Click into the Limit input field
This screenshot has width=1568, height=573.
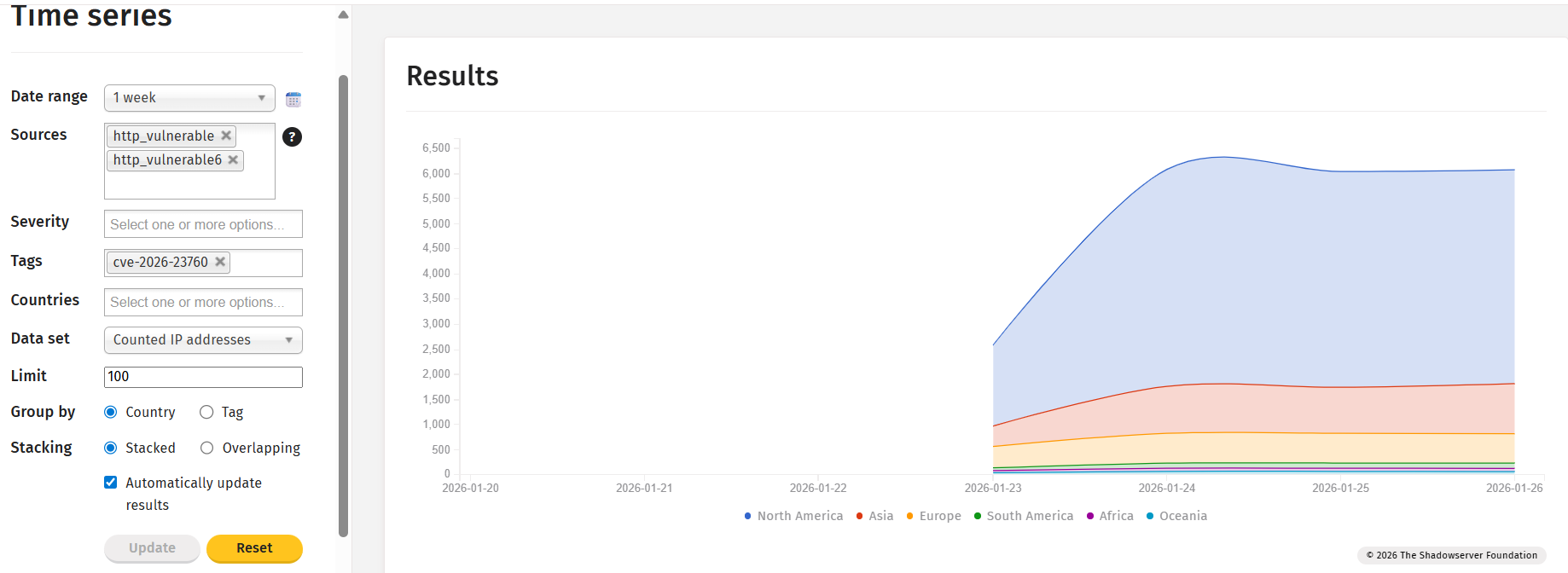point(203,377)
